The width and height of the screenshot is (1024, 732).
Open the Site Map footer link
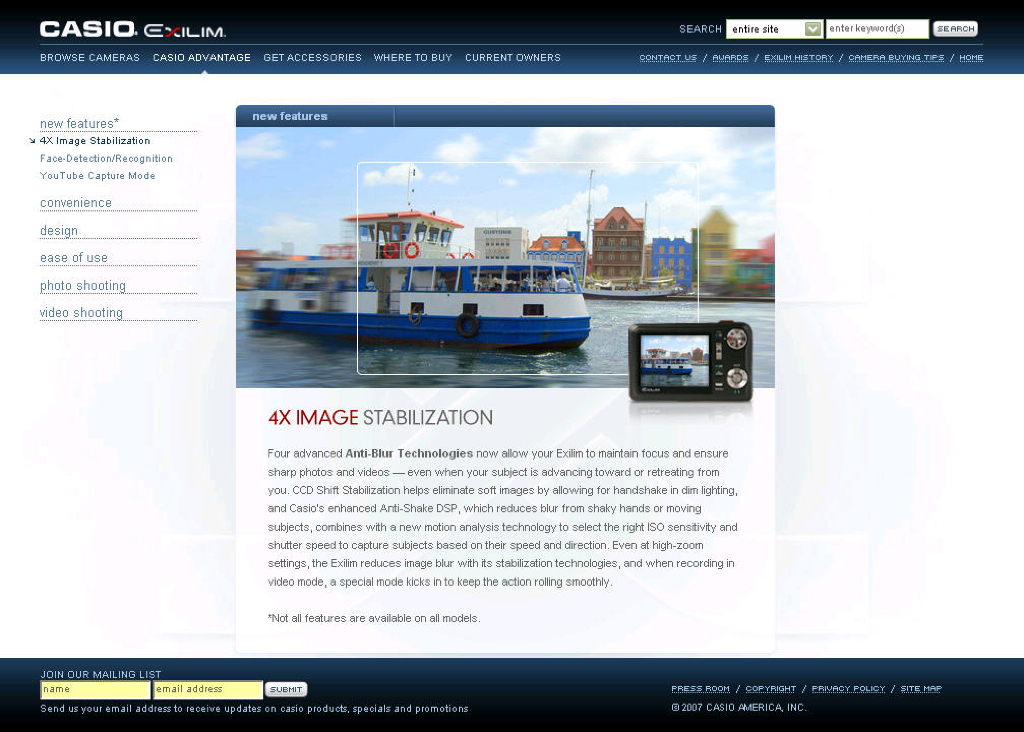pyautogui.click(x=921, y=688)
